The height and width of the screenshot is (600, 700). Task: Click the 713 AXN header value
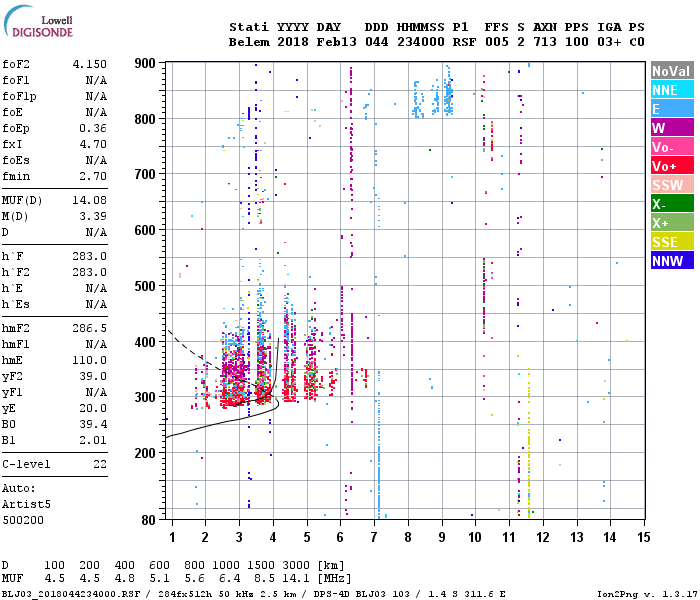[545, 42]
